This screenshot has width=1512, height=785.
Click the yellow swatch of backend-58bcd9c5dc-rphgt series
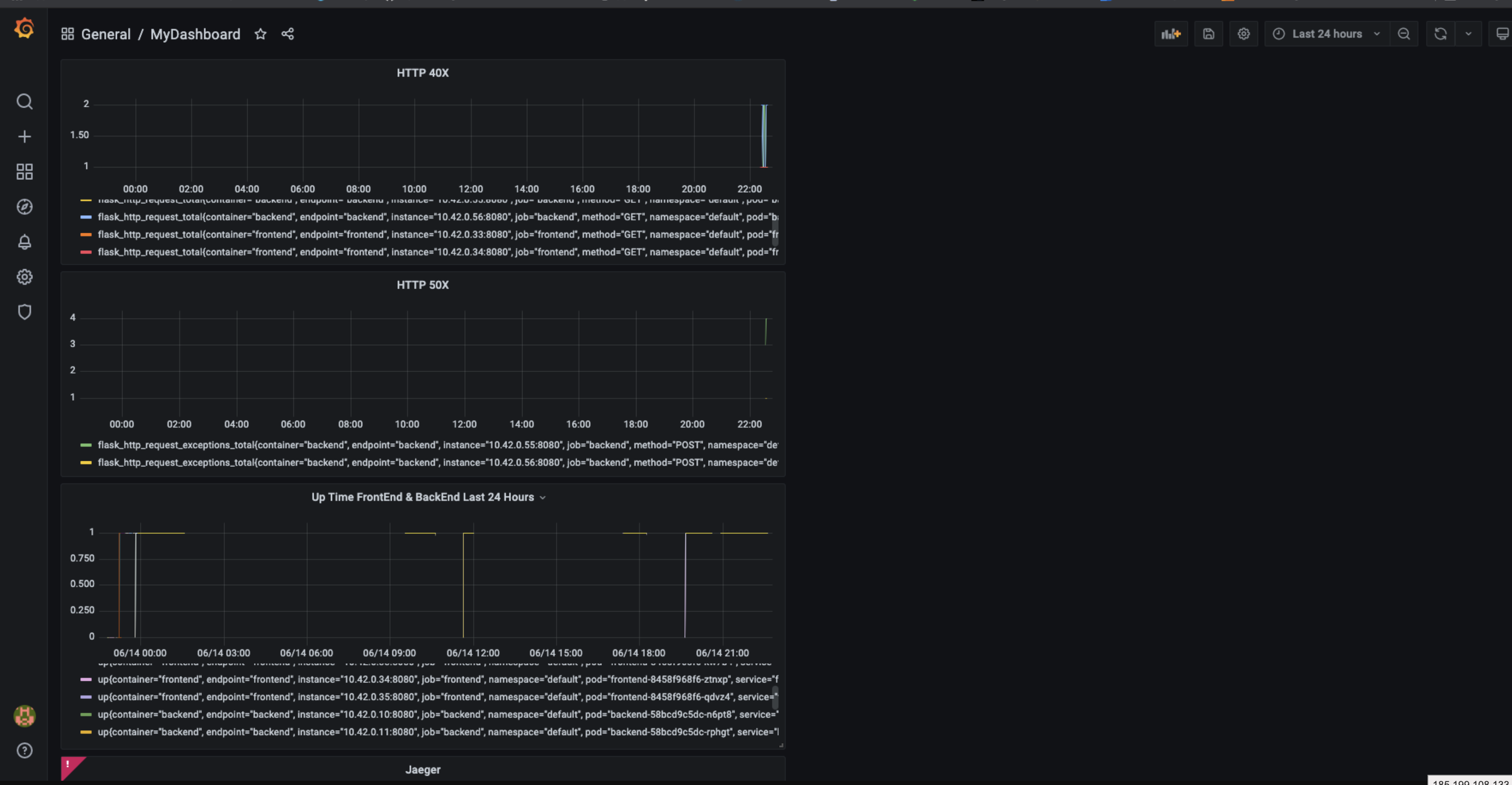click(x=86, y=732)
